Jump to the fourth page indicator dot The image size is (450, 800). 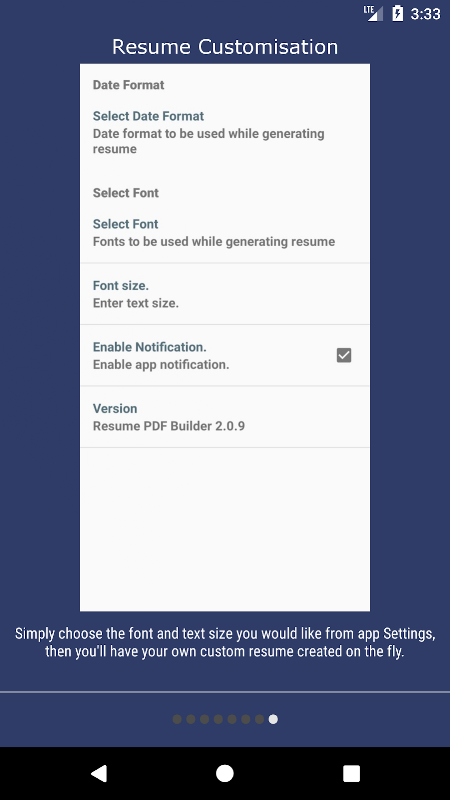coord(218,719)
